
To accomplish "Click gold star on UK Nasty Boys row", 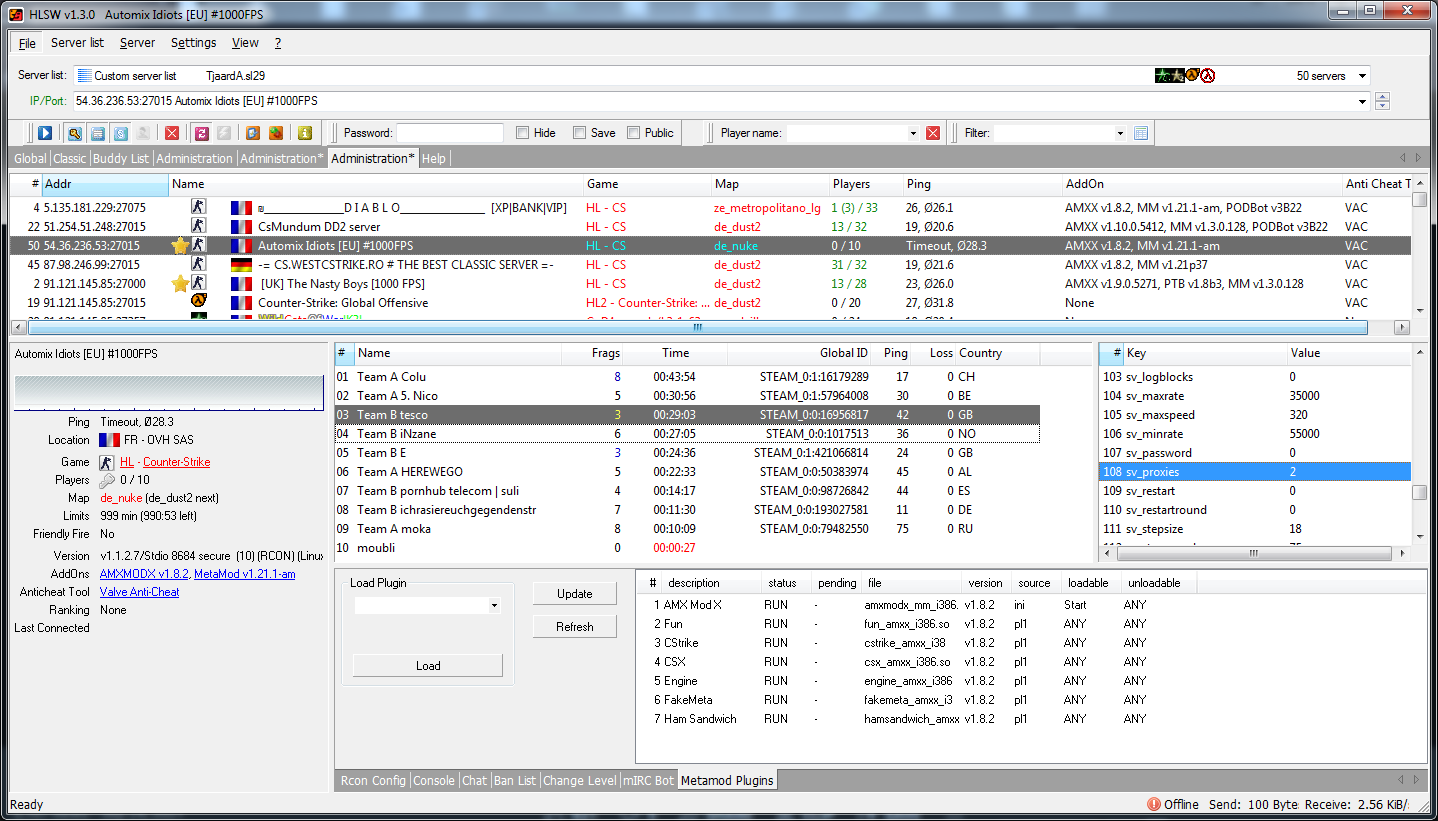I will tap(180, 284).
